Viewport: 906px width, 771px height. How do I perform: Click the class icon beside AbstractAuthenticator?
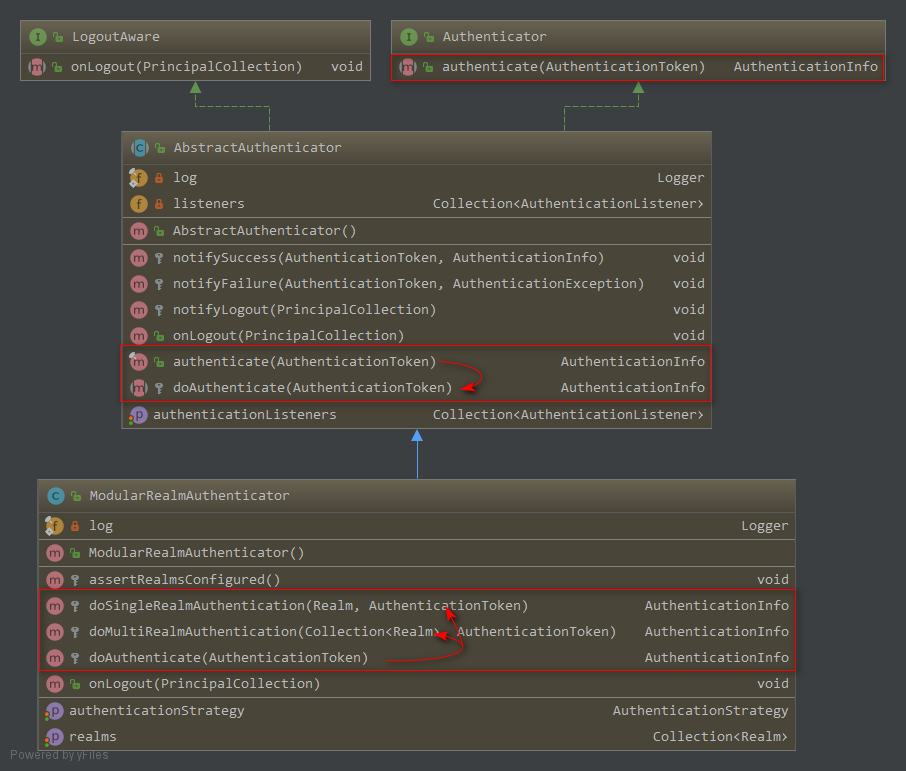(139, 148)
